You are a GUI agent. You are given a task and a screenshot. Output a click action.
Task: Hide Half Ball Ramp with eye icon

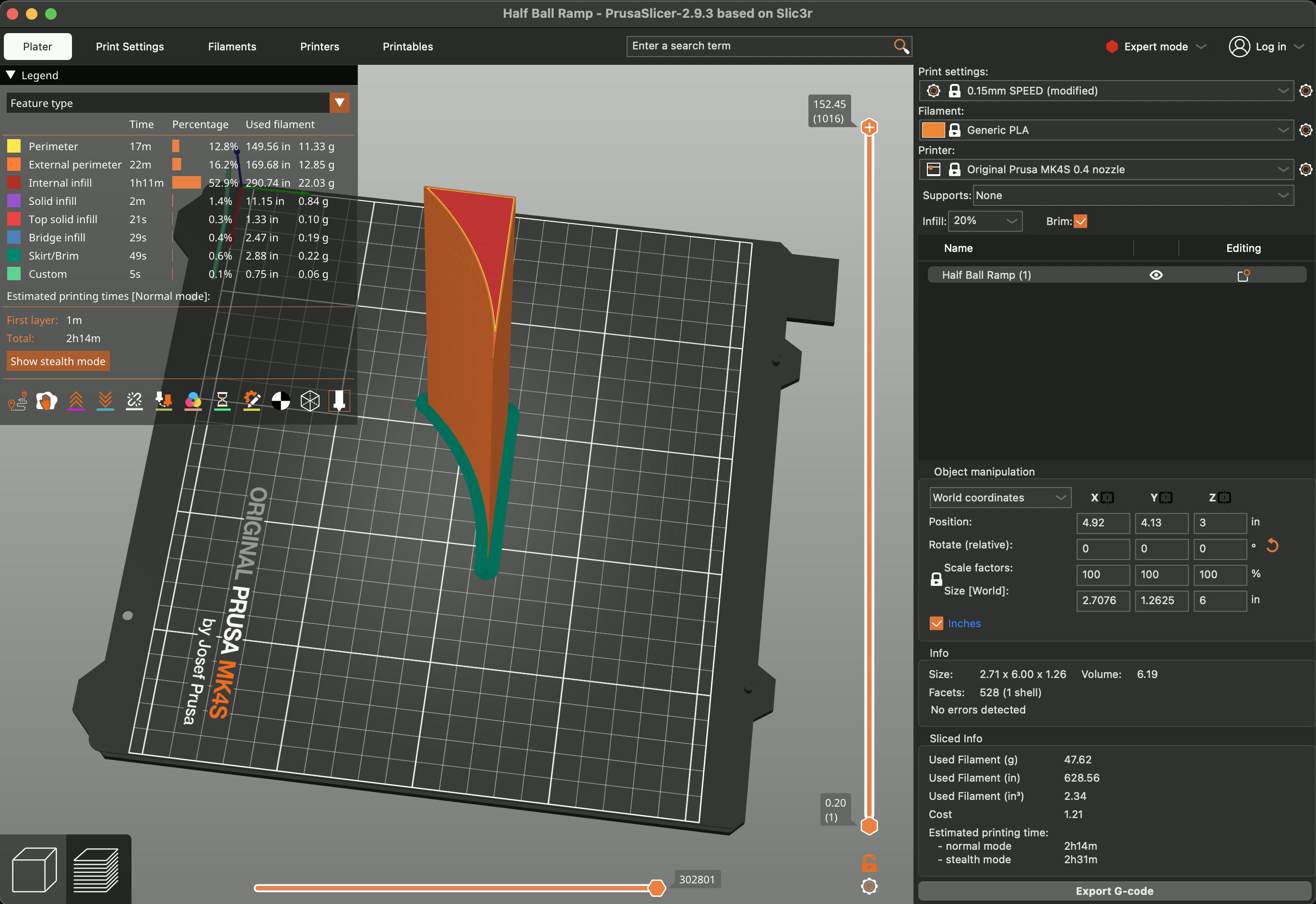[1156, 275]
